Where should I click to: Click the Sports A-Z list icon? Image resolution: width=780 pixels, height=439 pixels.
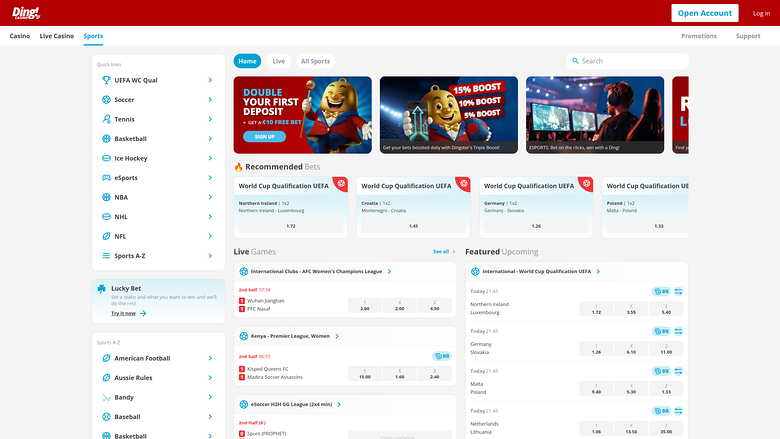point(106,256)
